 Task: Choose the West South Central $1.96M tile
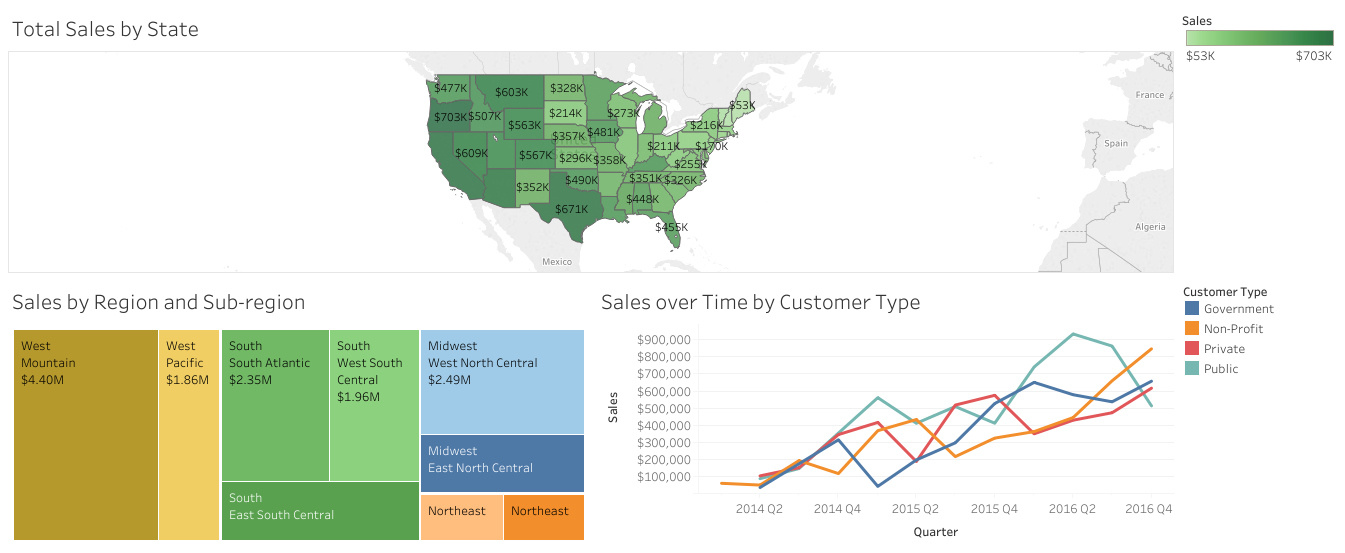point(374,405)
